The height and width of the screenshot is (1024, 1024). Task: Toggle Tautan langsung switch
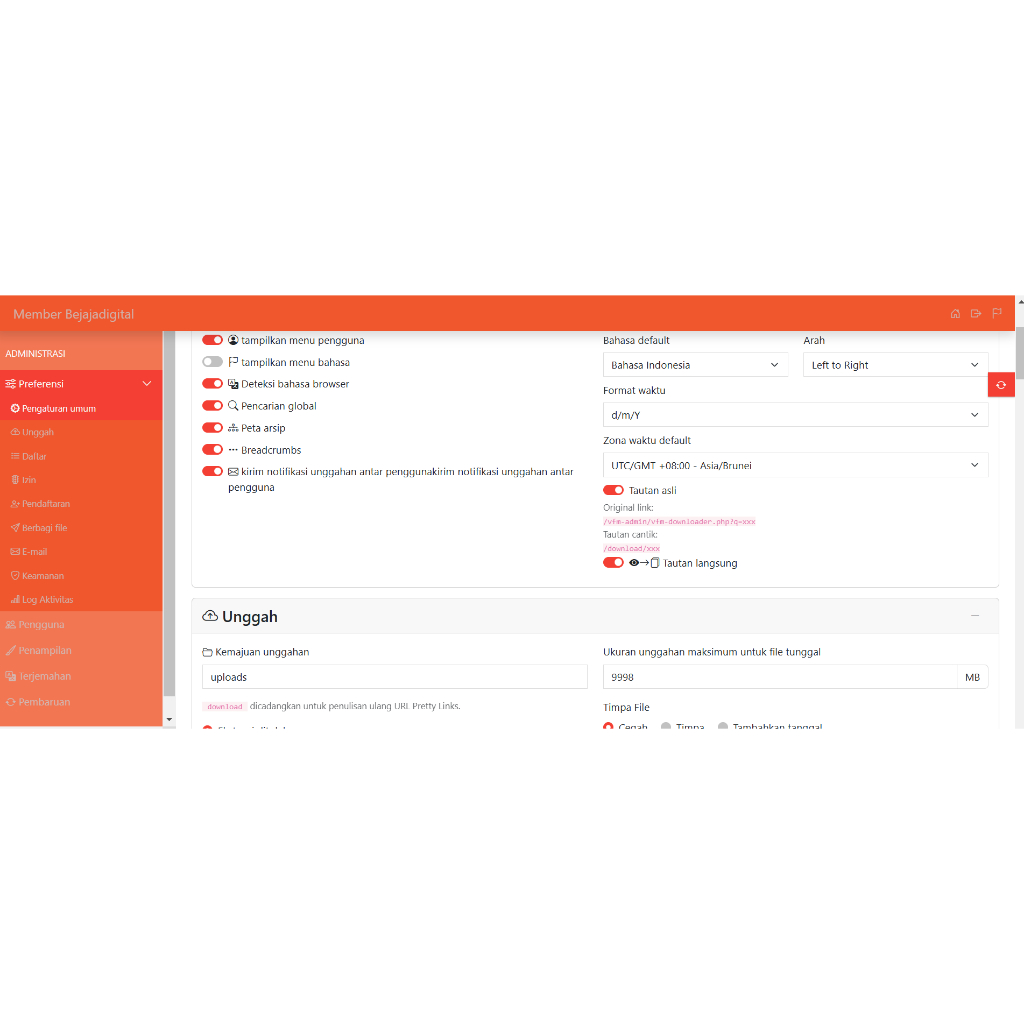coord(613,563)
